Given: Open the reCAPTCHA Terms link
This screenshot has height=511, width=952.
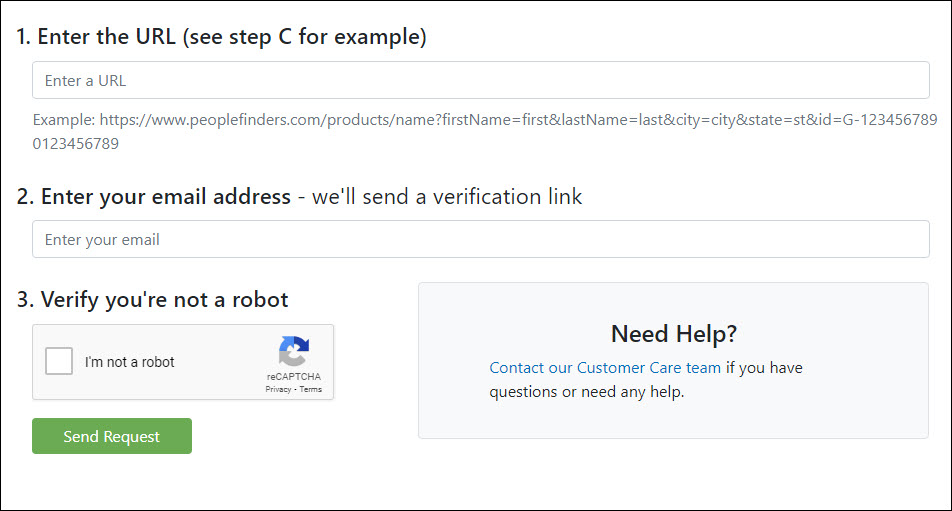Looking at the screenshot, I should (x=310, y=390).
